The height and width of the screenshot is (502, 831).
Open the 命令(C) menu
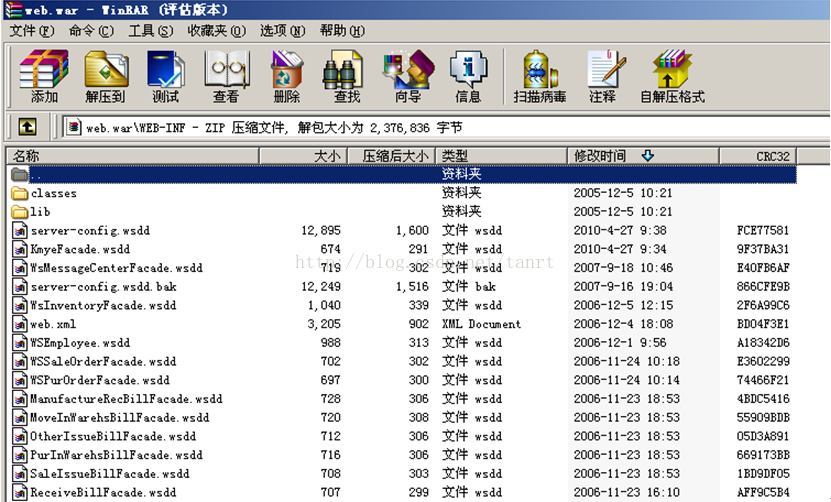click(91, 31)
